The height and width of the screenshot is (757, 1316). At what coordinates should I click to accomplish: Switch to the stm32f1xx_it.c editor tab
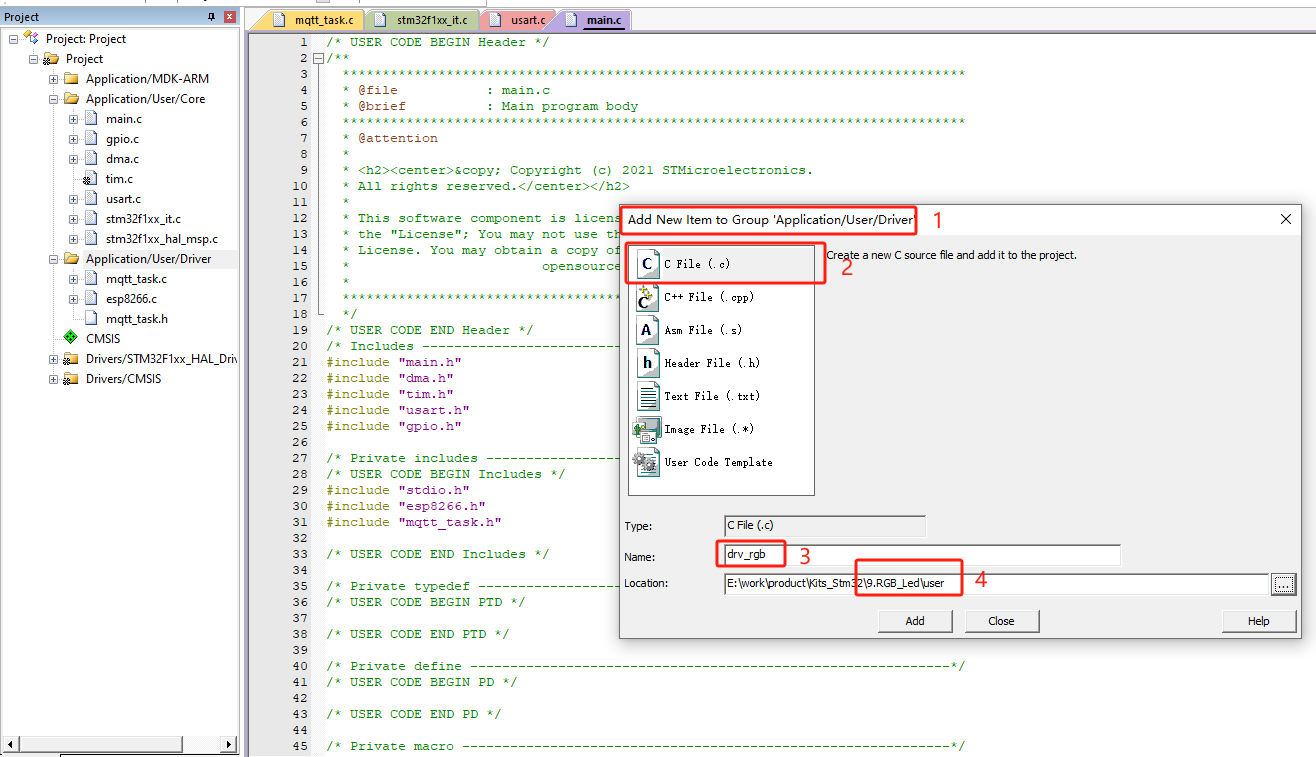422,20
